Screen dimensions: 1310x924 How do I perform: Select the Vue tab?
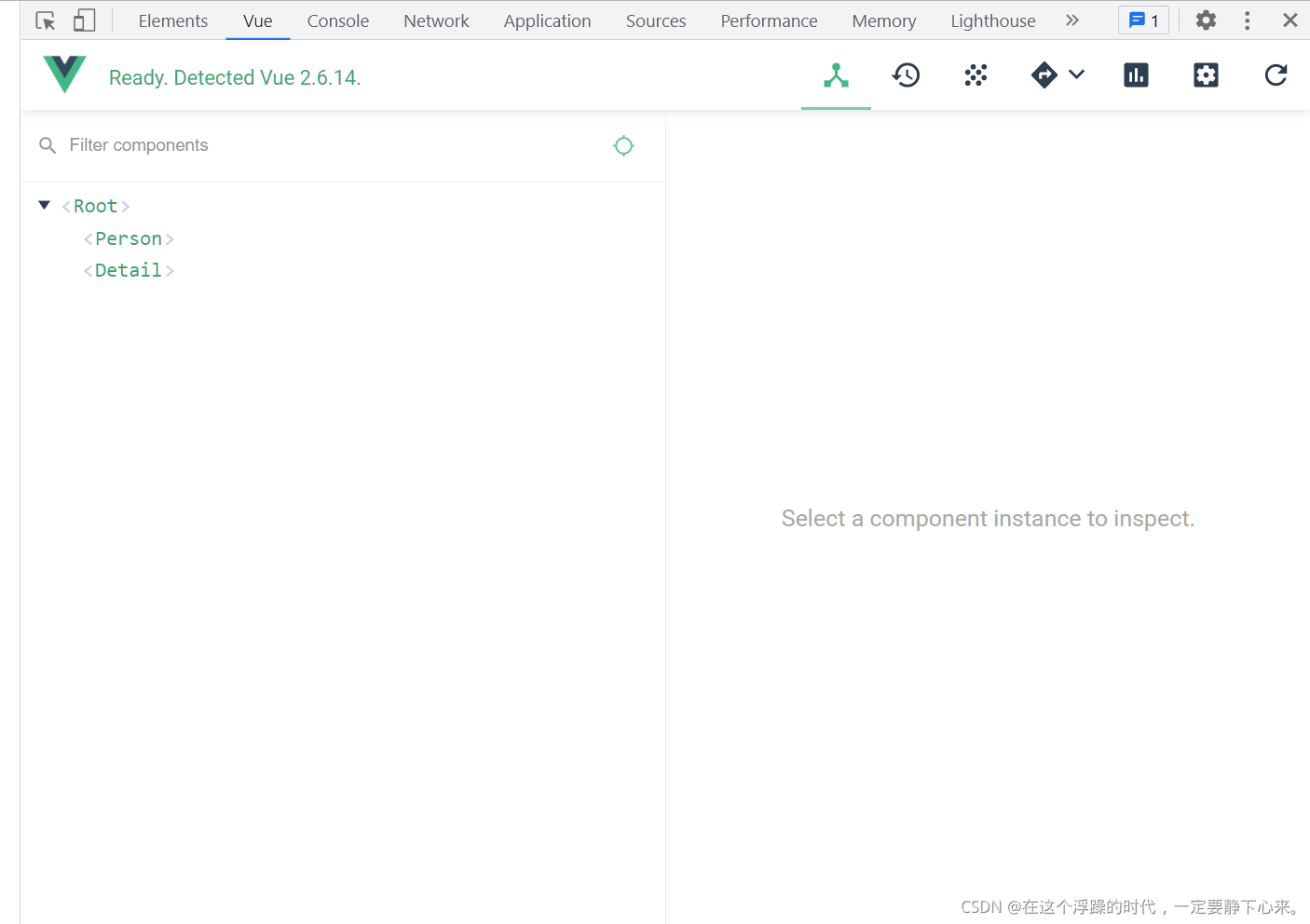click(x=258, y=20)
